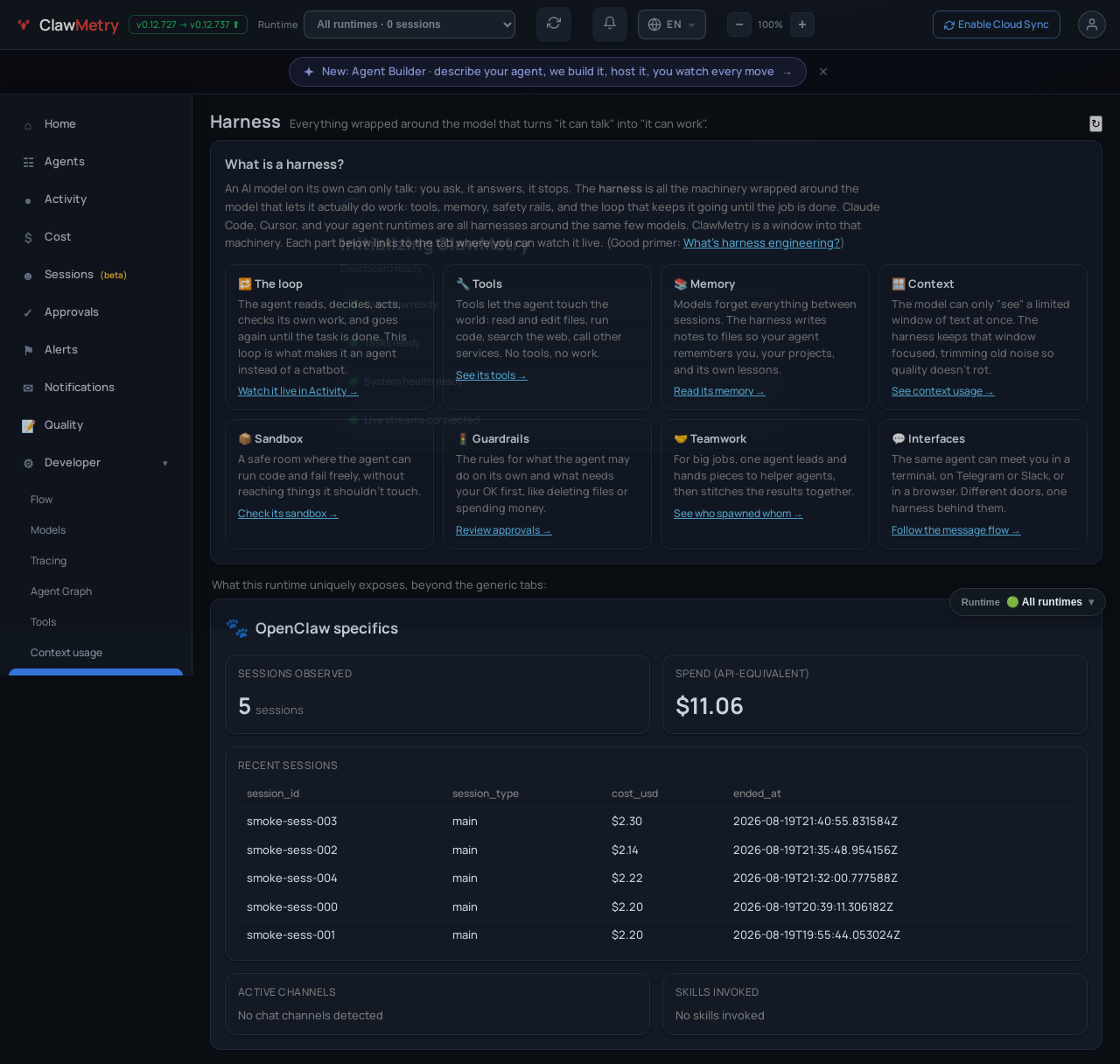
Task: Open the Flow developer page
Action: [x=41, y=500]
